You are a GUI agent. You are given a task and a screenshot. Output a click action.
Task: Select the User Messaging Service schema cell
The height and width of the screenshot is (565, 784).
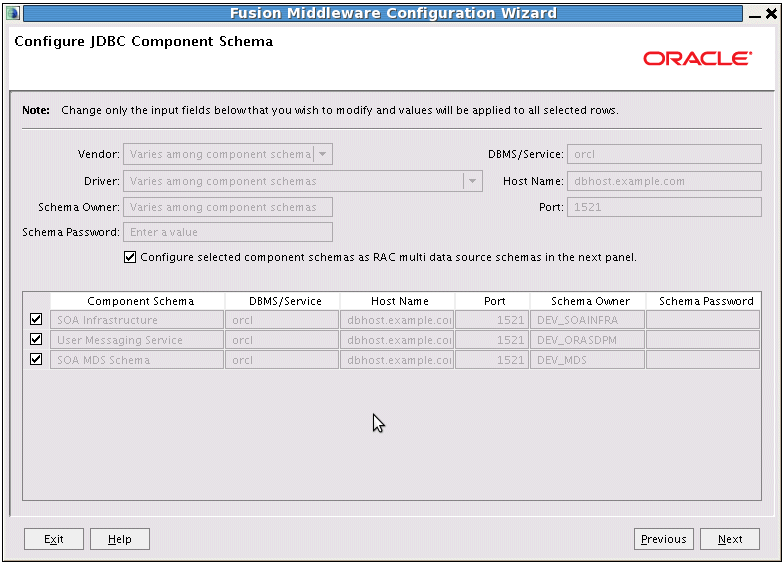(x=137, y=340)
